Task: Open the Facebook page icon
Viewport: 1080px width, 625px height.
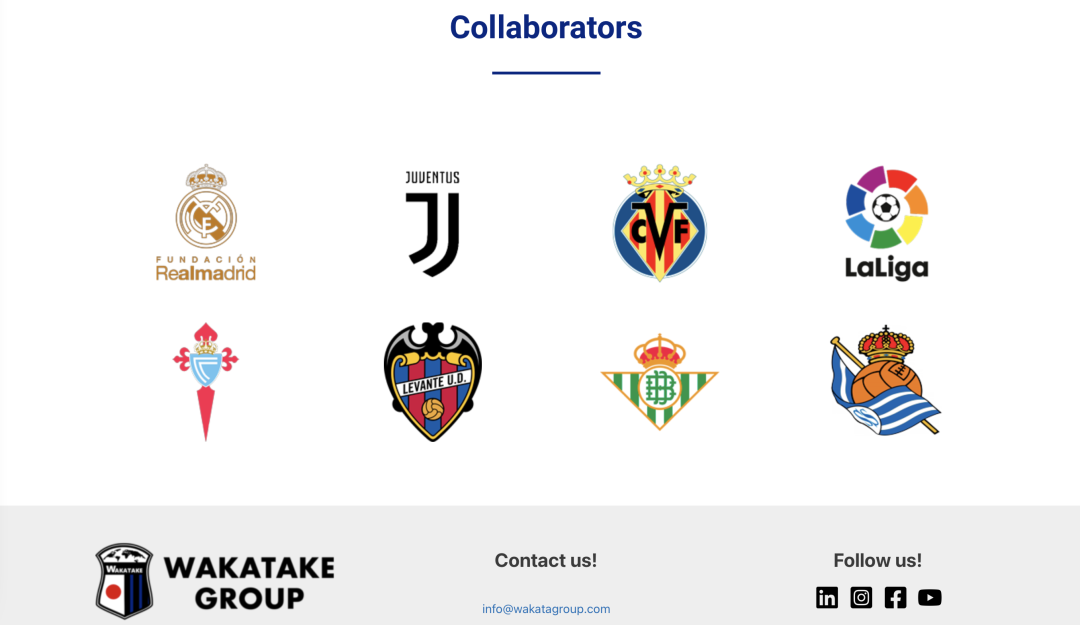Action: [895, 597]
